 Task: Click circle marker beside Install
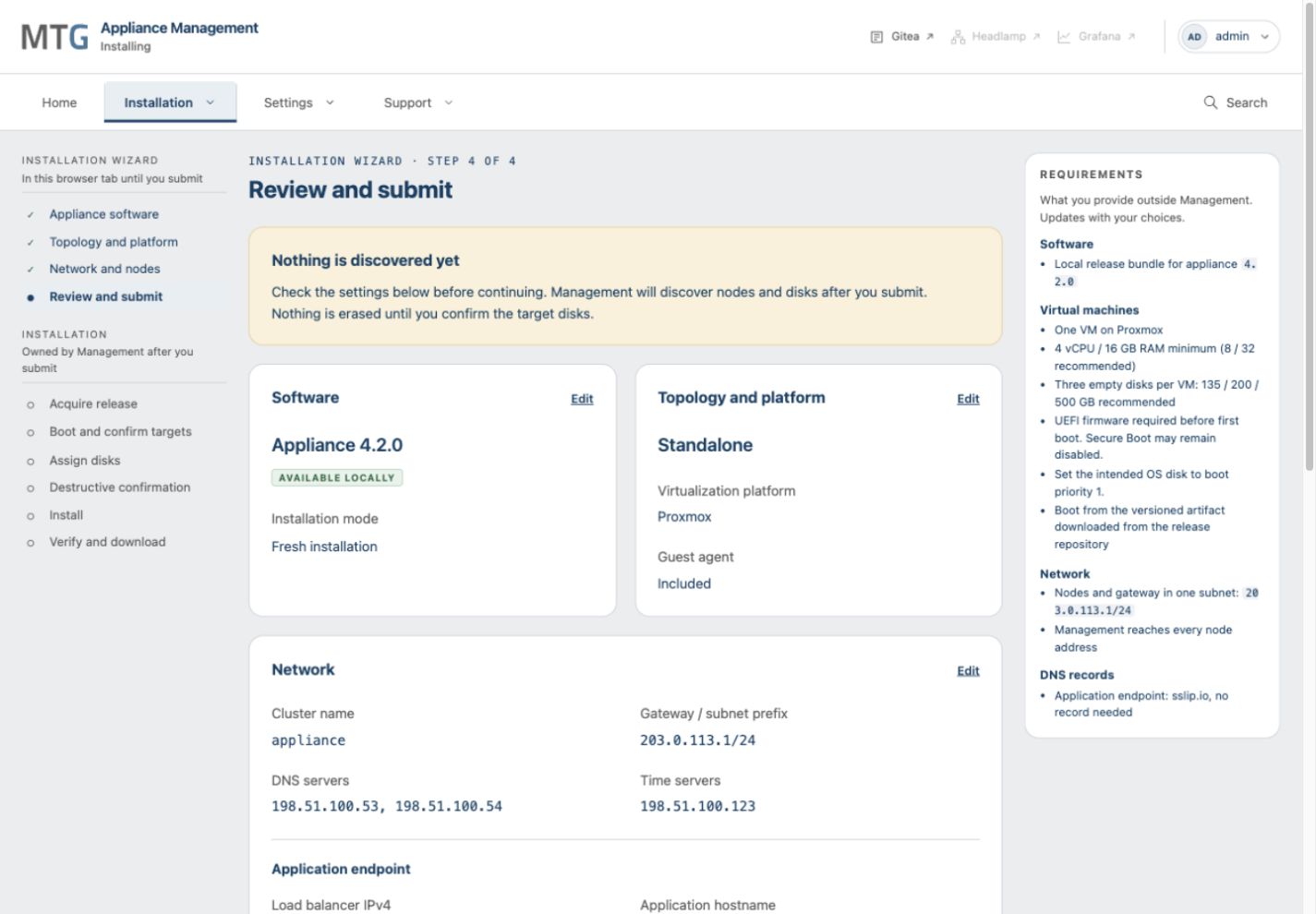(x=30, y=516)
